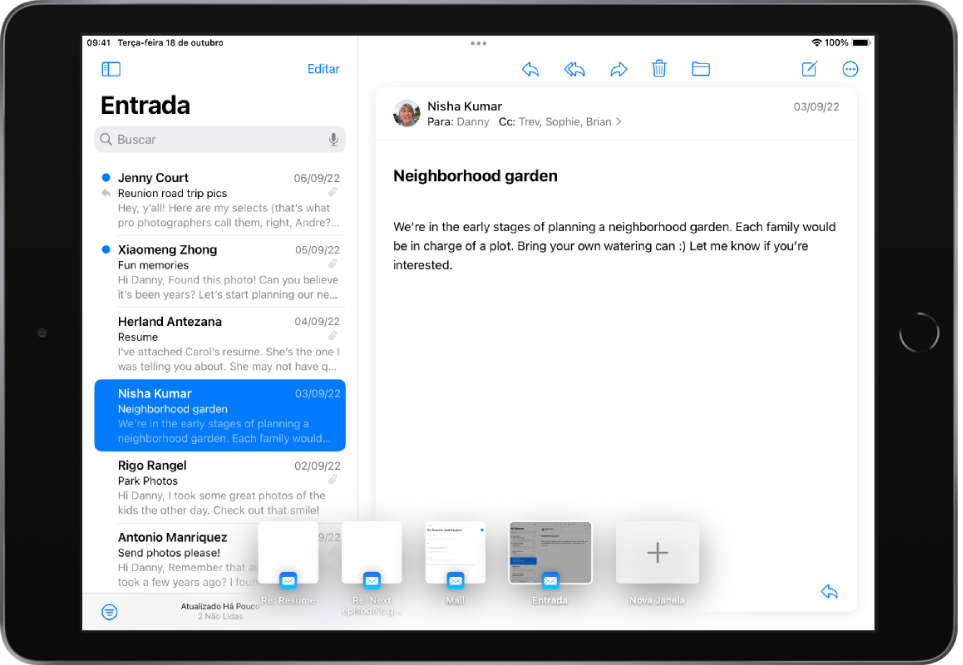963x665 pixels.
Task: Tap Nova Janela plus button
Action: click(x=657, y=553)
